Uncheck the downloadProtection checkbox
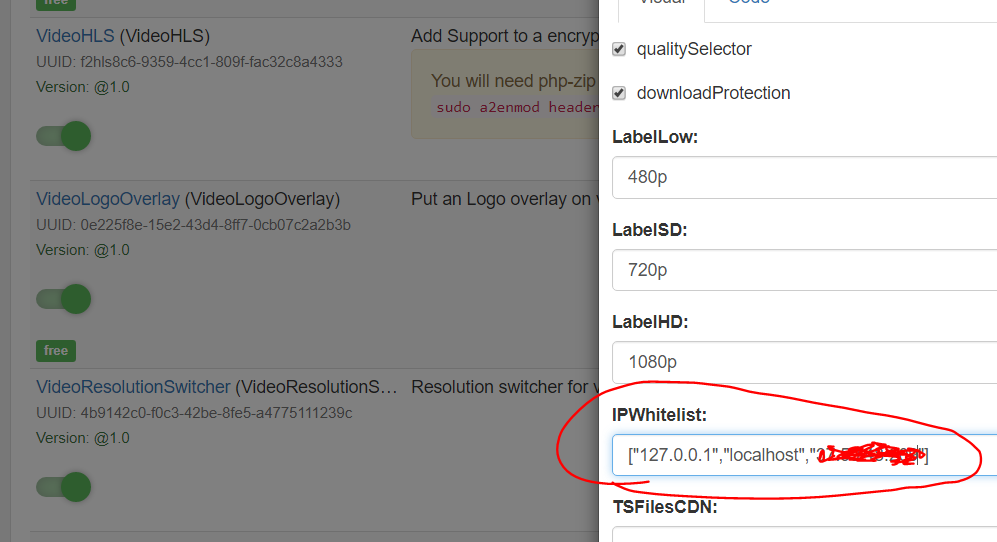The height and width of the screenshot is (542, 997). pos(619,93)
